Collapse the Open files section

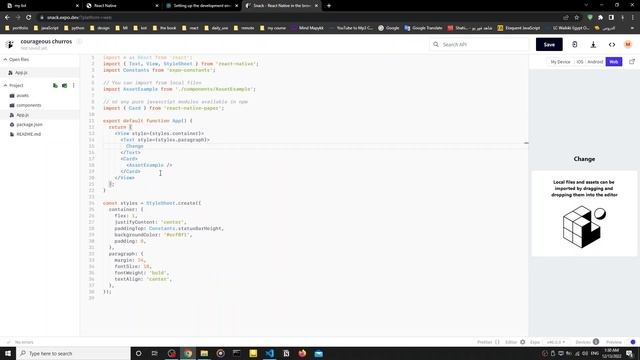[x=16, y=60]
